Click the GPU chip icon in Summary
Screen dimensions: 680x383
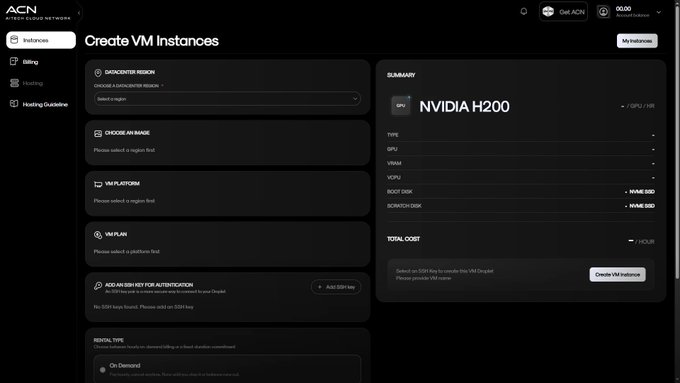coord(401,106)
